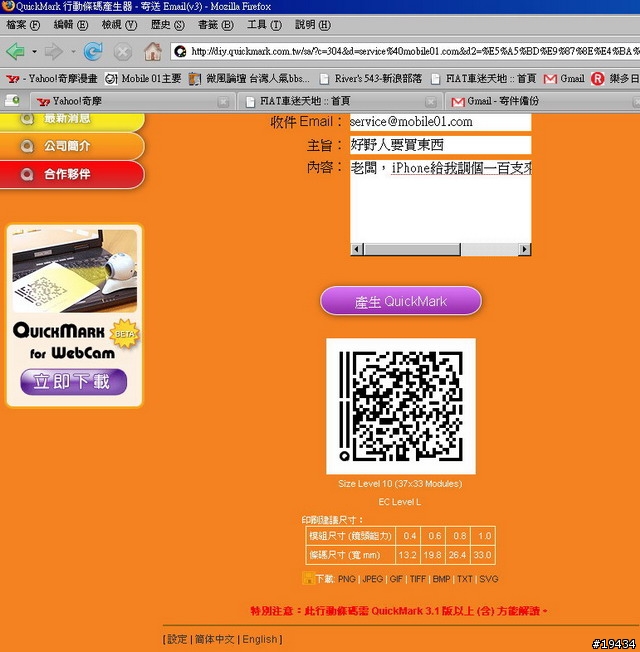Screen dimensions: 640x652
Task: Click the green Back arrow button
Action: click(15, 52)
